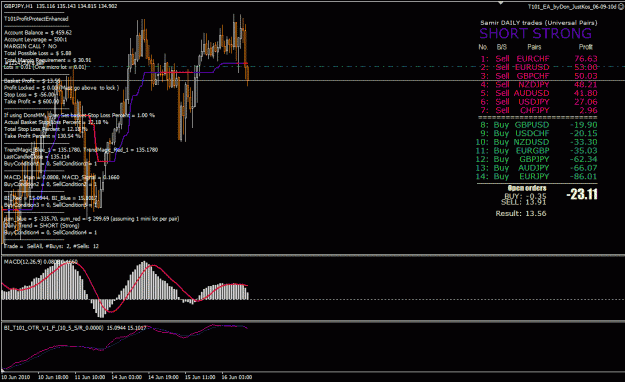Click the sum_blue = $ -335.70 line
Image resolution: width=625 pixels, height=382 pixels.
(x=91, y=219)
